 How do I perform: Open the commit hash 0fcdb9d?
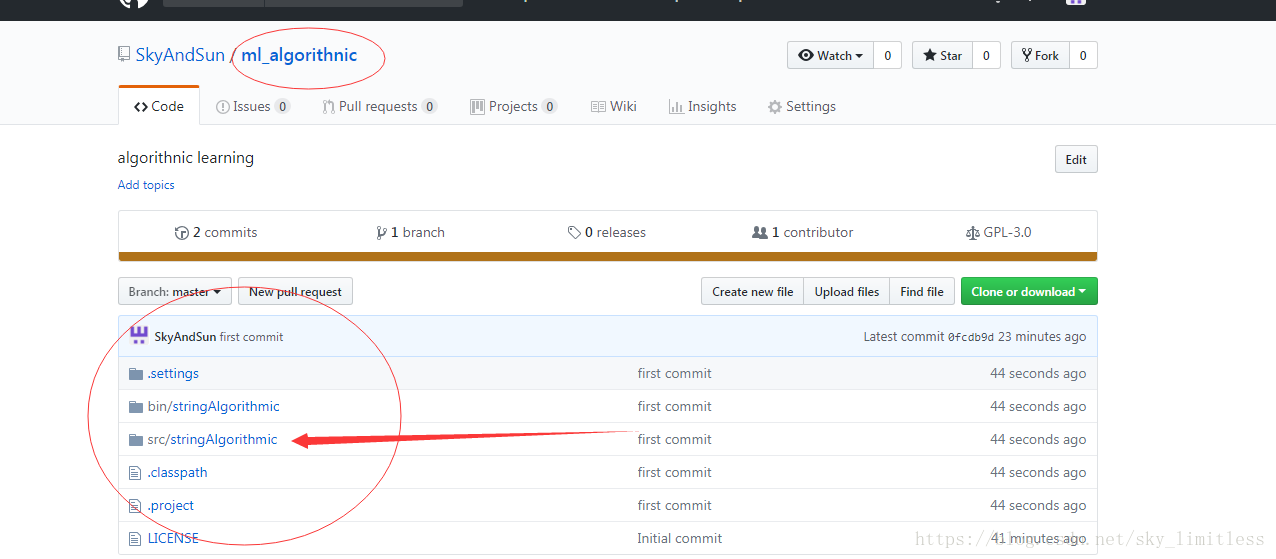click(x=971, y=337)
